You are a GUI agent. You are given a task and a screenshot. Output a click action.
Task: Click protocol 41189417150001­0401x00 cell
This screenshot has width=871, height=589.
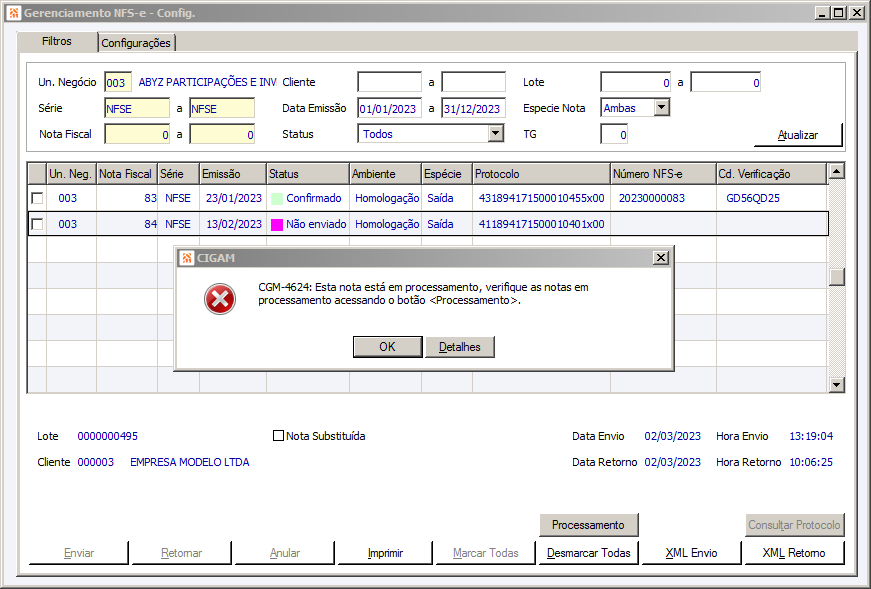pyautogui.click(x=542, y=224)
